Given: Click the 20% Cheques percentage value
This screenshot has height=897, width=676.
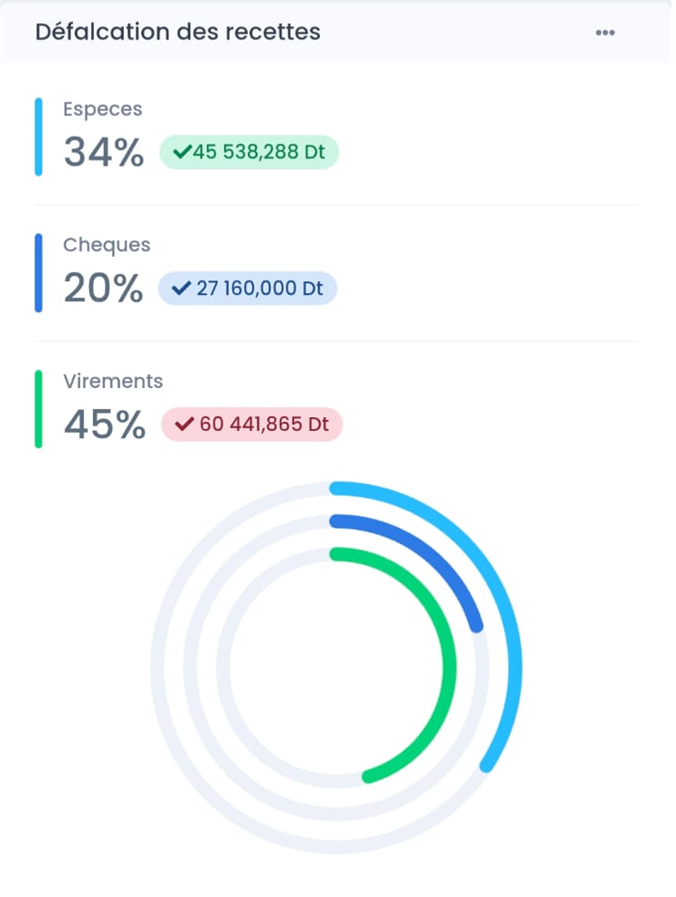Looking at the screenshot, I should pos(104,289).
